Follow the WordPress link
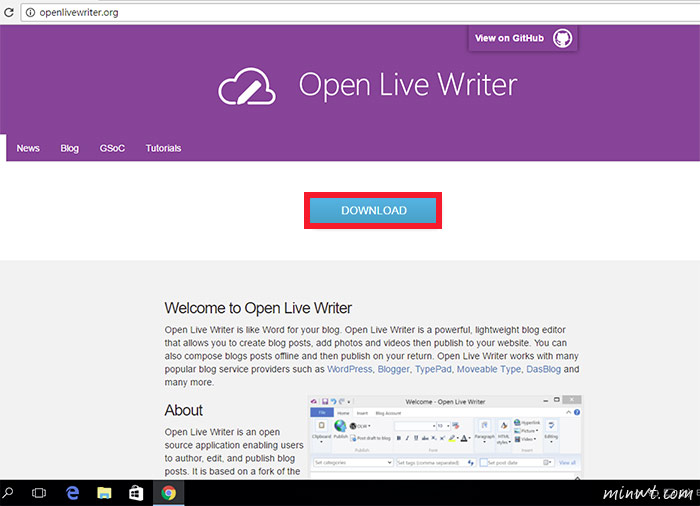The height and width of the screenshot is (506, 700). coord(350,369)
